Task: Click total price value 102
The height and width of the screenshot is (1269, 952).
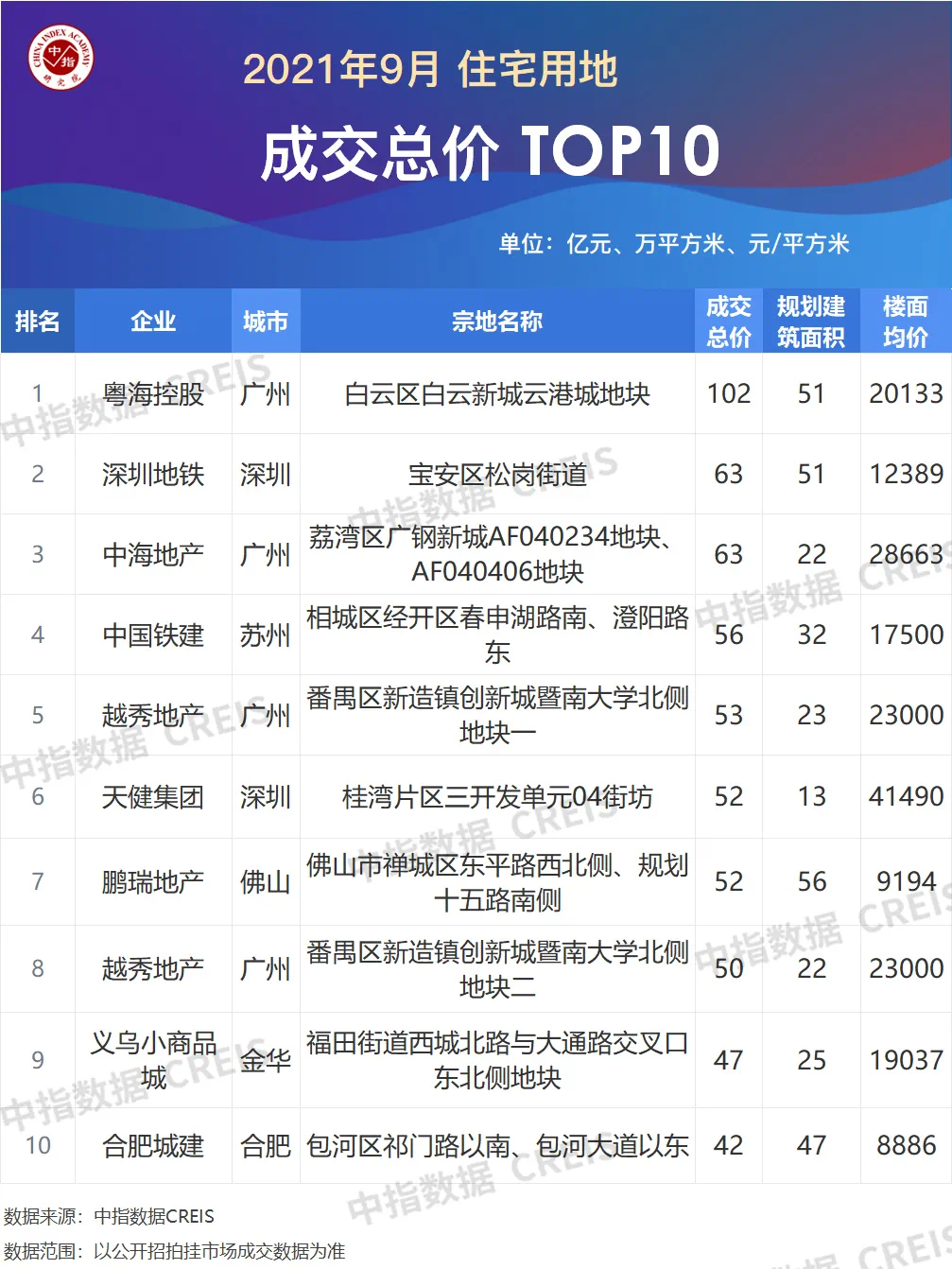Action: tap(729, 394)
